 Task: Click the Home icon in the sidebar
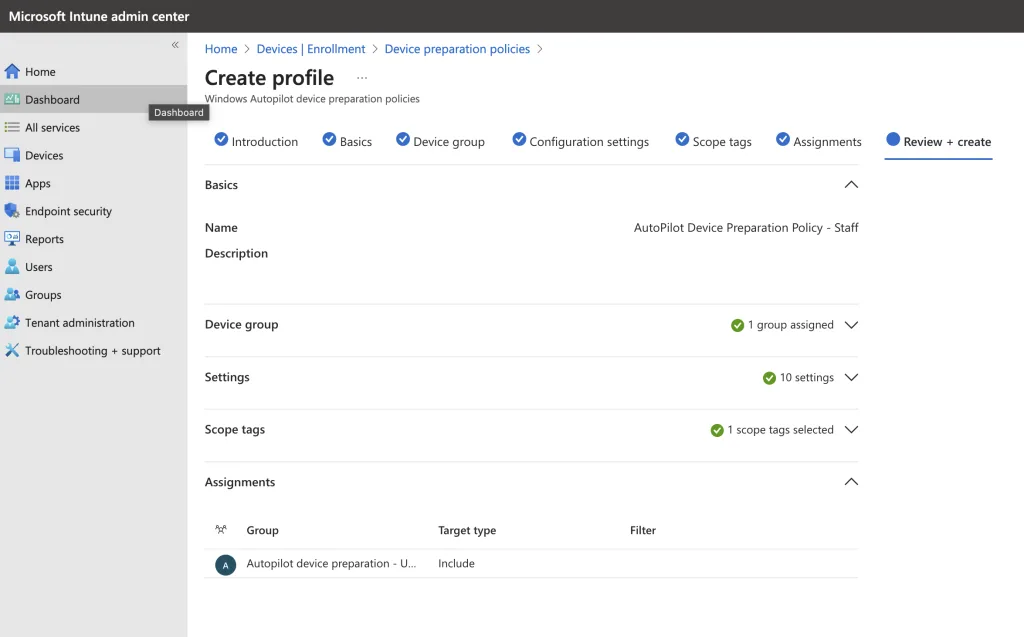click(12, 72)
